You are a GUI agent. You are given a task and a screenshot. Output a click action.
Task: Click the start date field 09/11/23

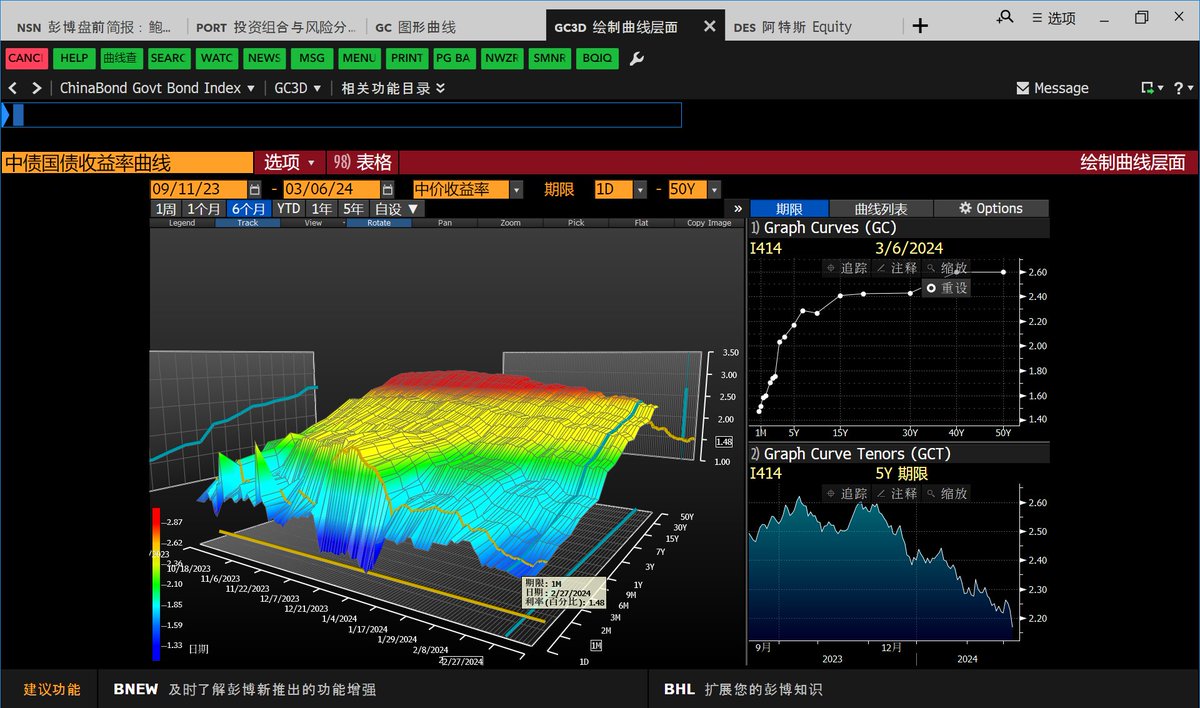coord(198,189)
